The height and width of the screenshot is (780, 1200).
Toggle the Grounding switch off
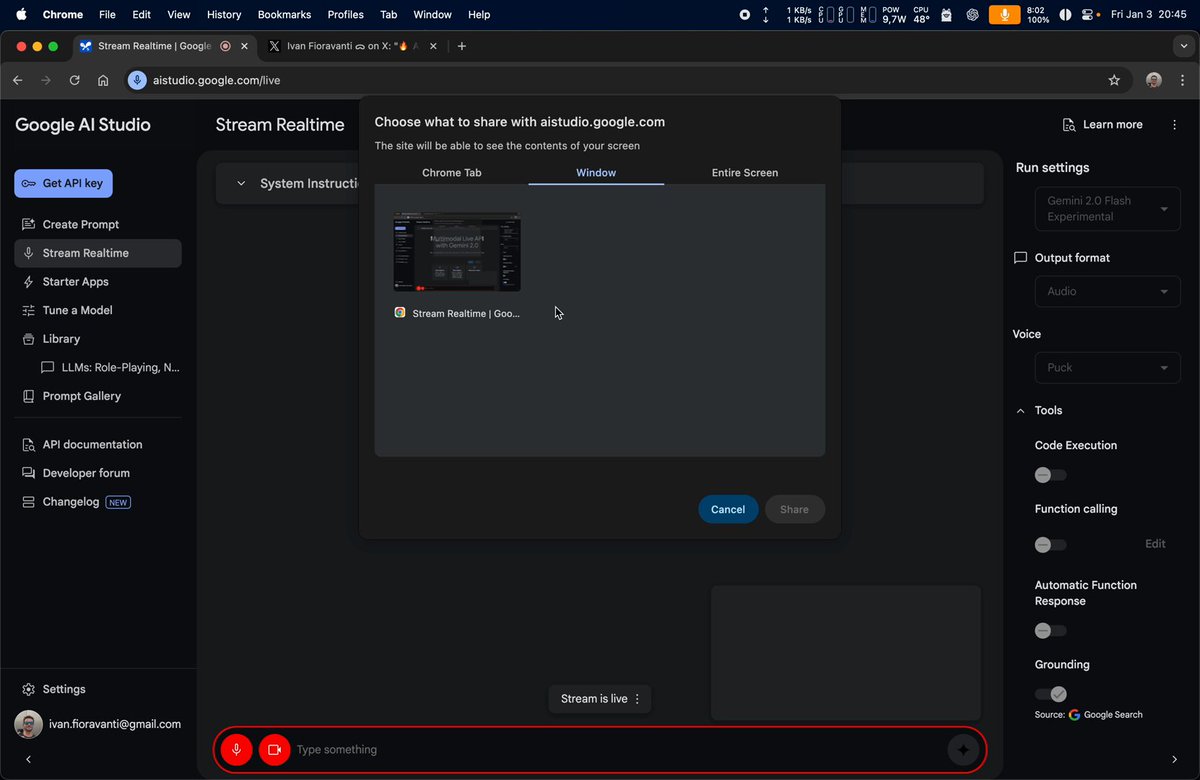[1051, 694]
